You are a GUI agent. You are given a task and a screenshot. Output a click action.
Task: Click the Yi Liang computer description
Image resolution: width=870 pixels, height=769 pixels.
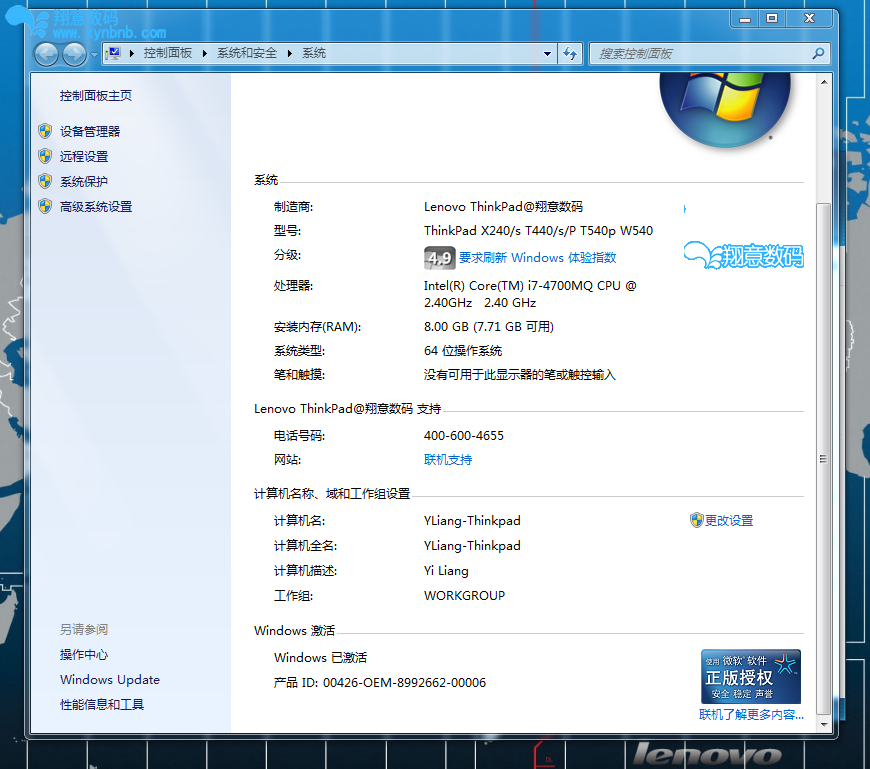[x=446, y=570]
